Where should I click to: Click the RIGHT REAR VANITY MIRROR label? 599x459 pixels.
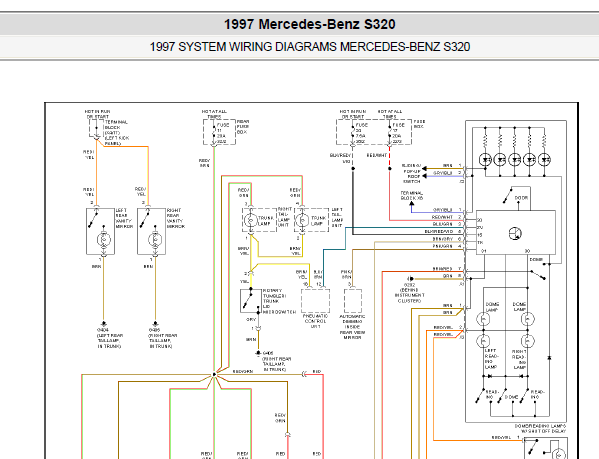[176, 218]
